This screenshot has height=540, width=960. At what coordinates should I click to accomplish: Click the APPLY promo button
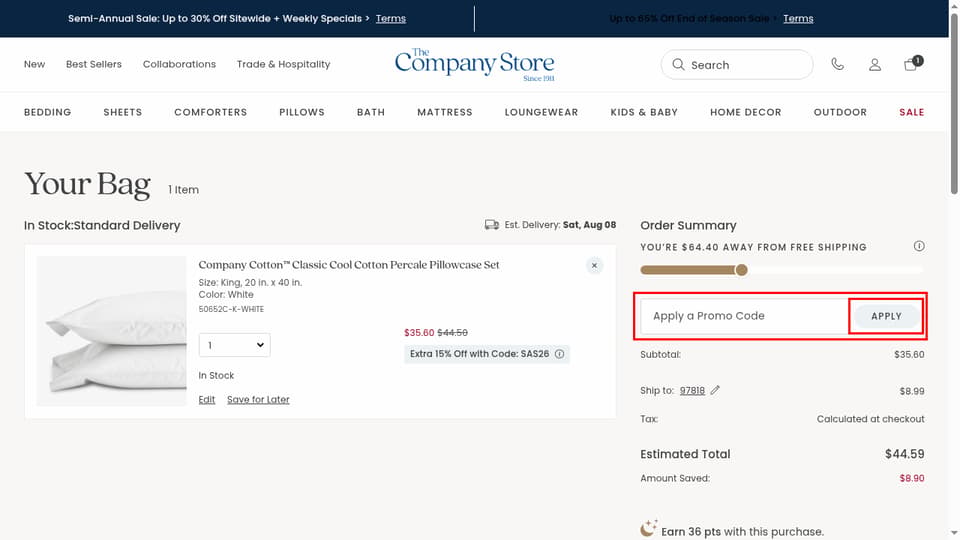click(x=887, y=316)
